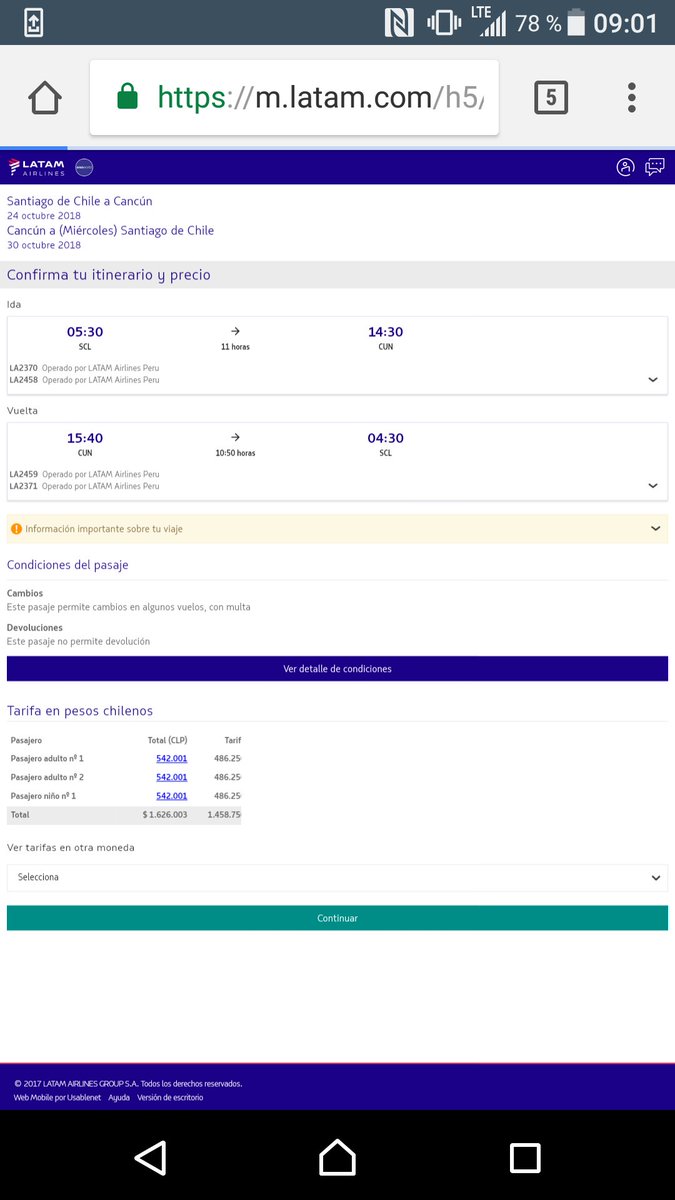Open 542.001 link for Pasajero niño nº 1
Image resolution: width=675 pixels, height=1200 pixels.
(x=171, y=796)
